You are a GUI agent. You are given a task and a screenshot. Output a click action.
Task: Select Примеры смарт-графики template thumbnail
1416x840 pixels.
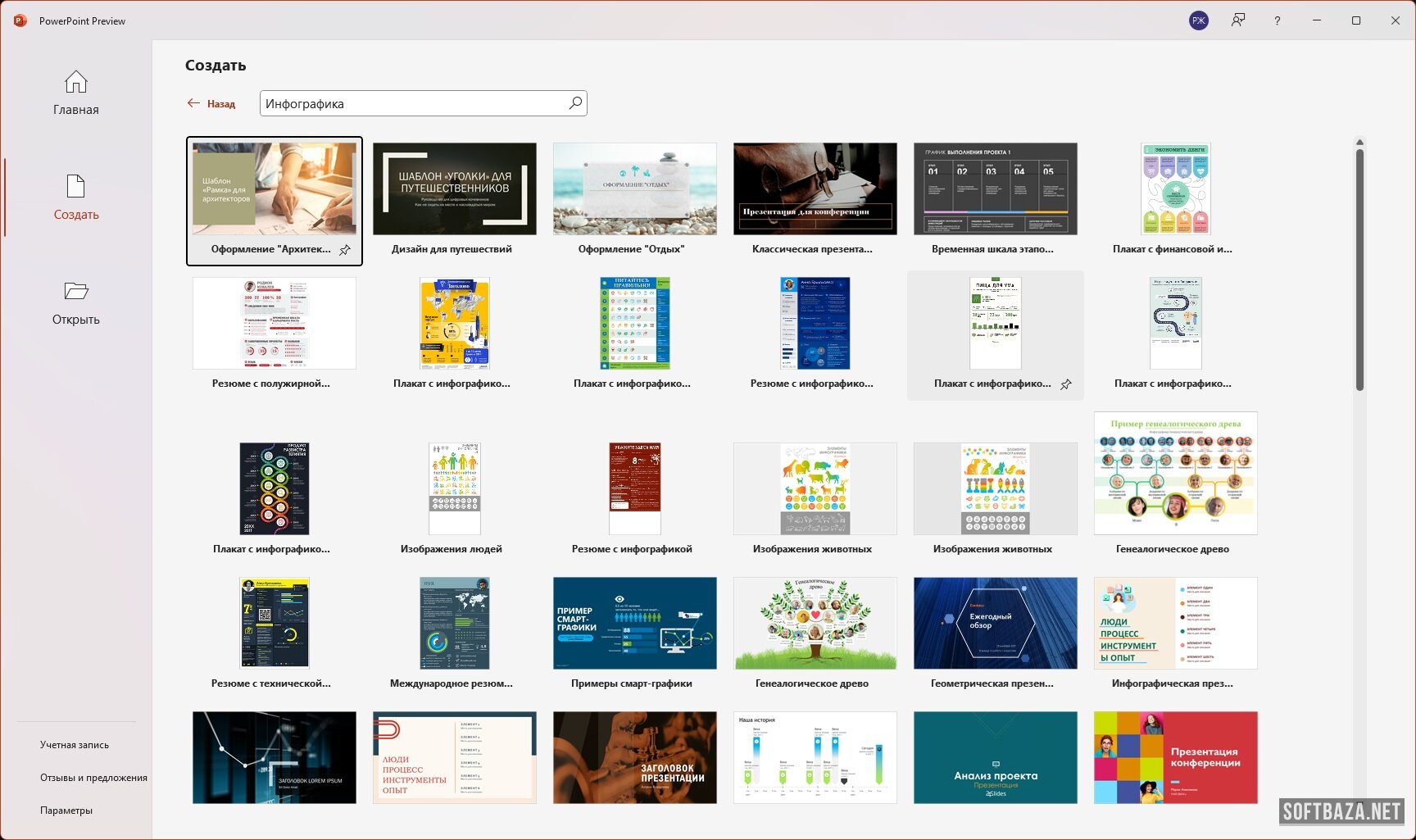click(635, 624)
